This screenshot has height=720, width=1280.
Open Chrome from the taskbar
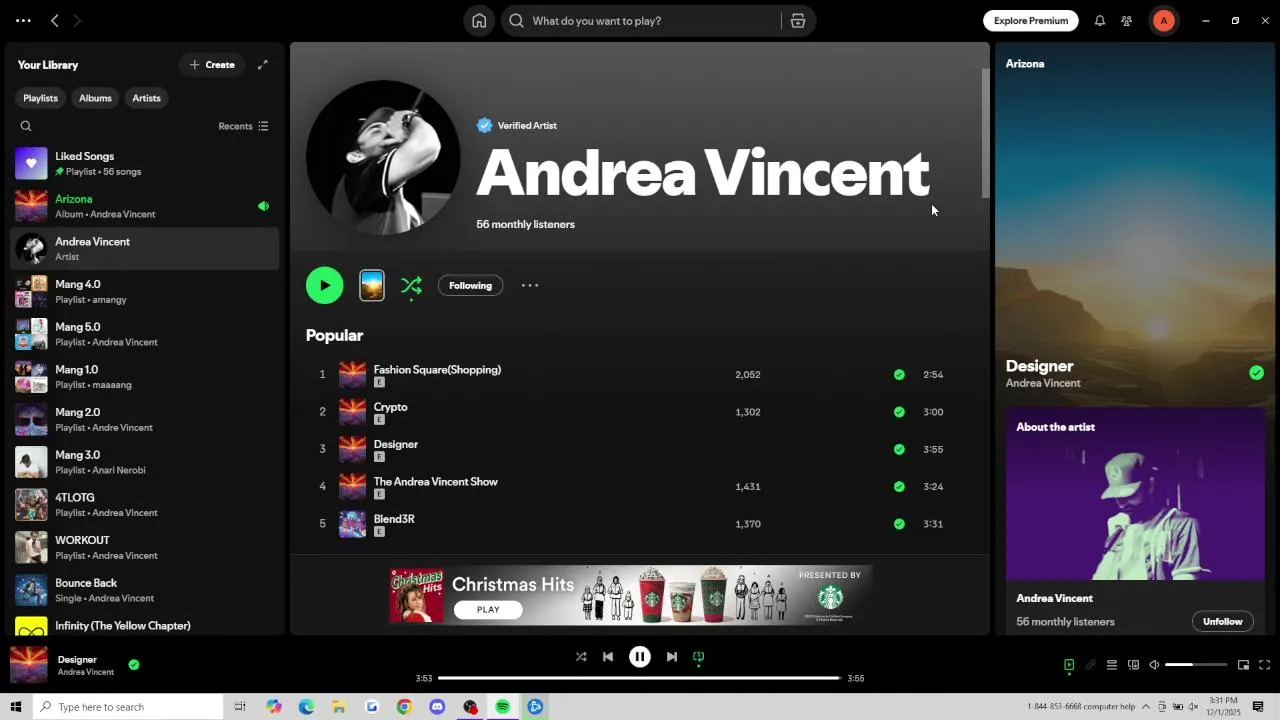404,707
